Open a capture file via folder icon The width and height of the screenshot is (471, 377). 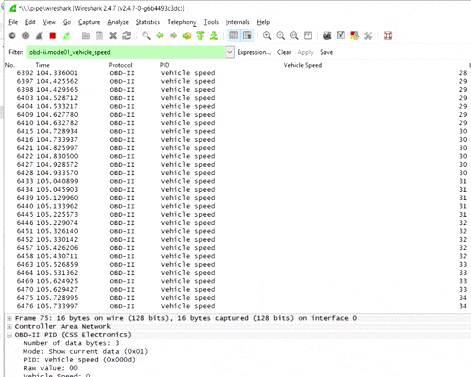(86, 35)
